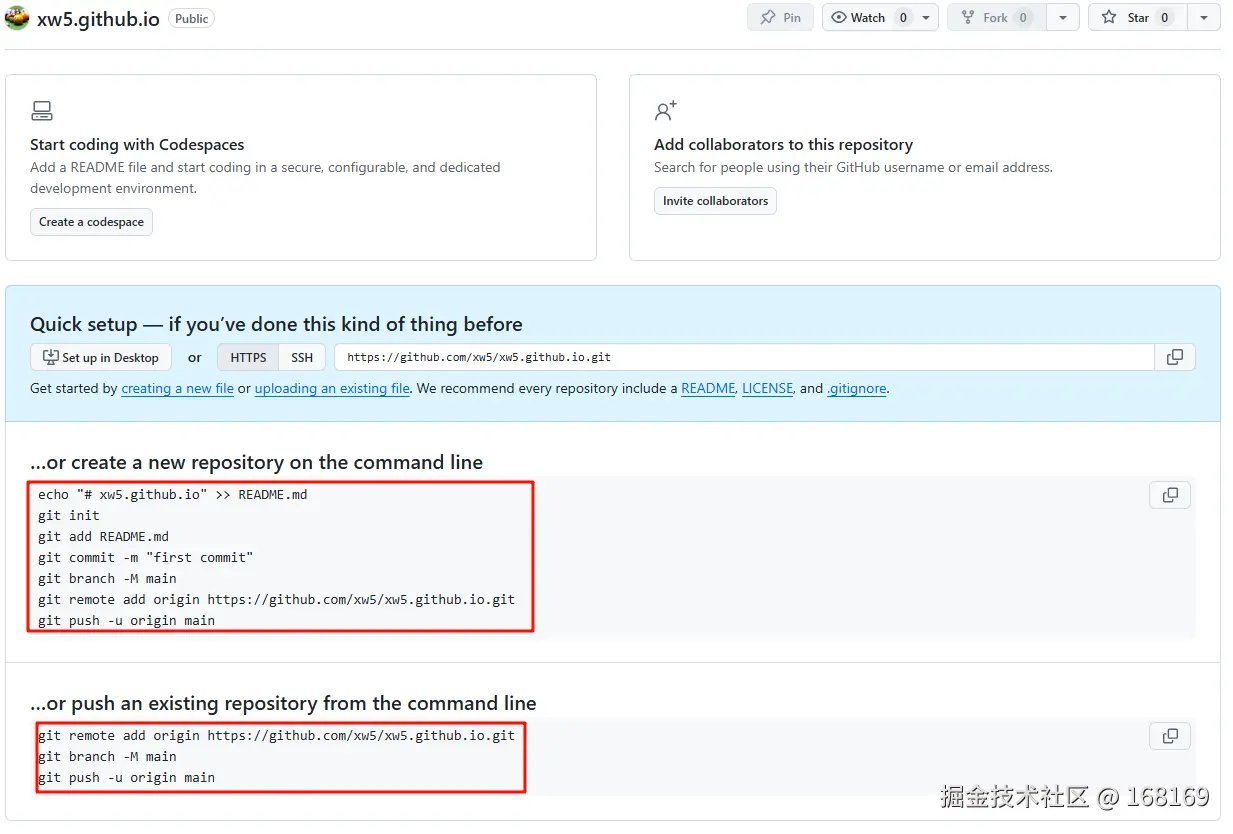
Task: Open the xw5.github.io repository name link
Action: pos(98,19)
